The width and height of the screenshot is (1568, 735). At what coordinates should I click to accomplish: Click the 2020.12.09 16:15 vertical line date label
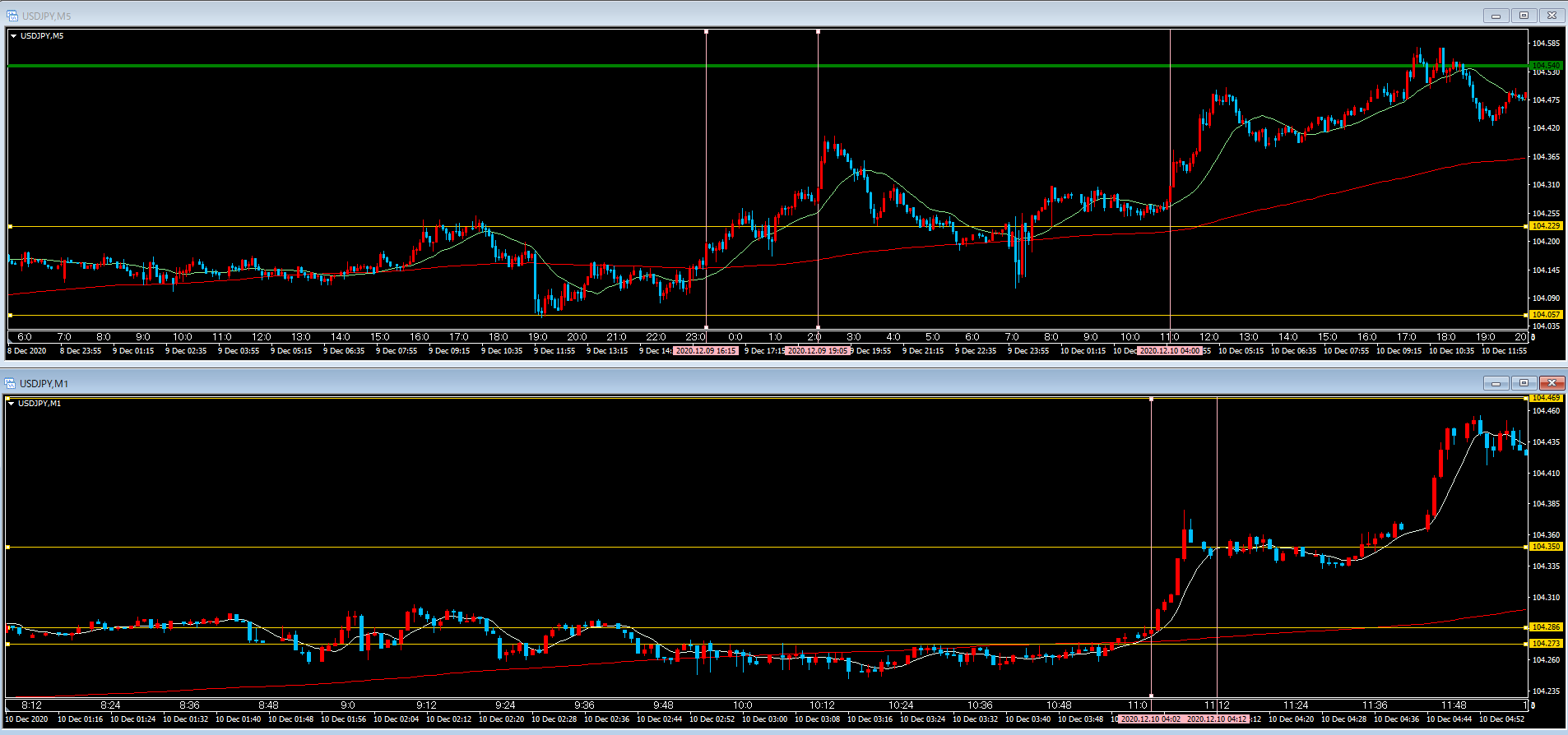pos(705,351)
